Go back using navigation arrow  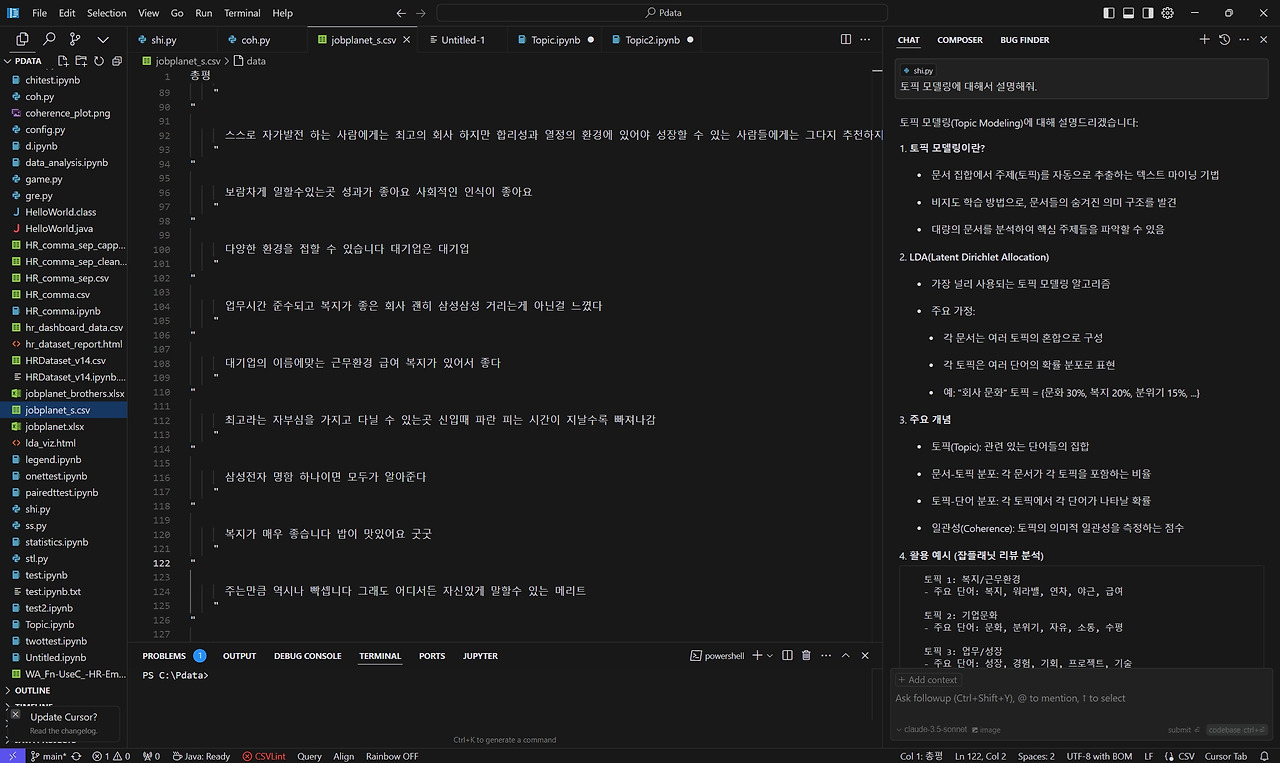tap(401, 13)
